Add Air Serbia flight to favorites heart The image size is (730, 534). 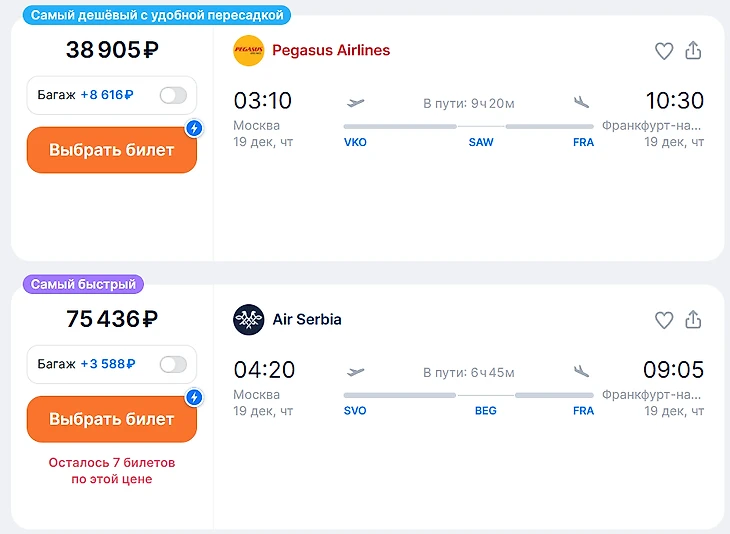(x=664, y=320)
